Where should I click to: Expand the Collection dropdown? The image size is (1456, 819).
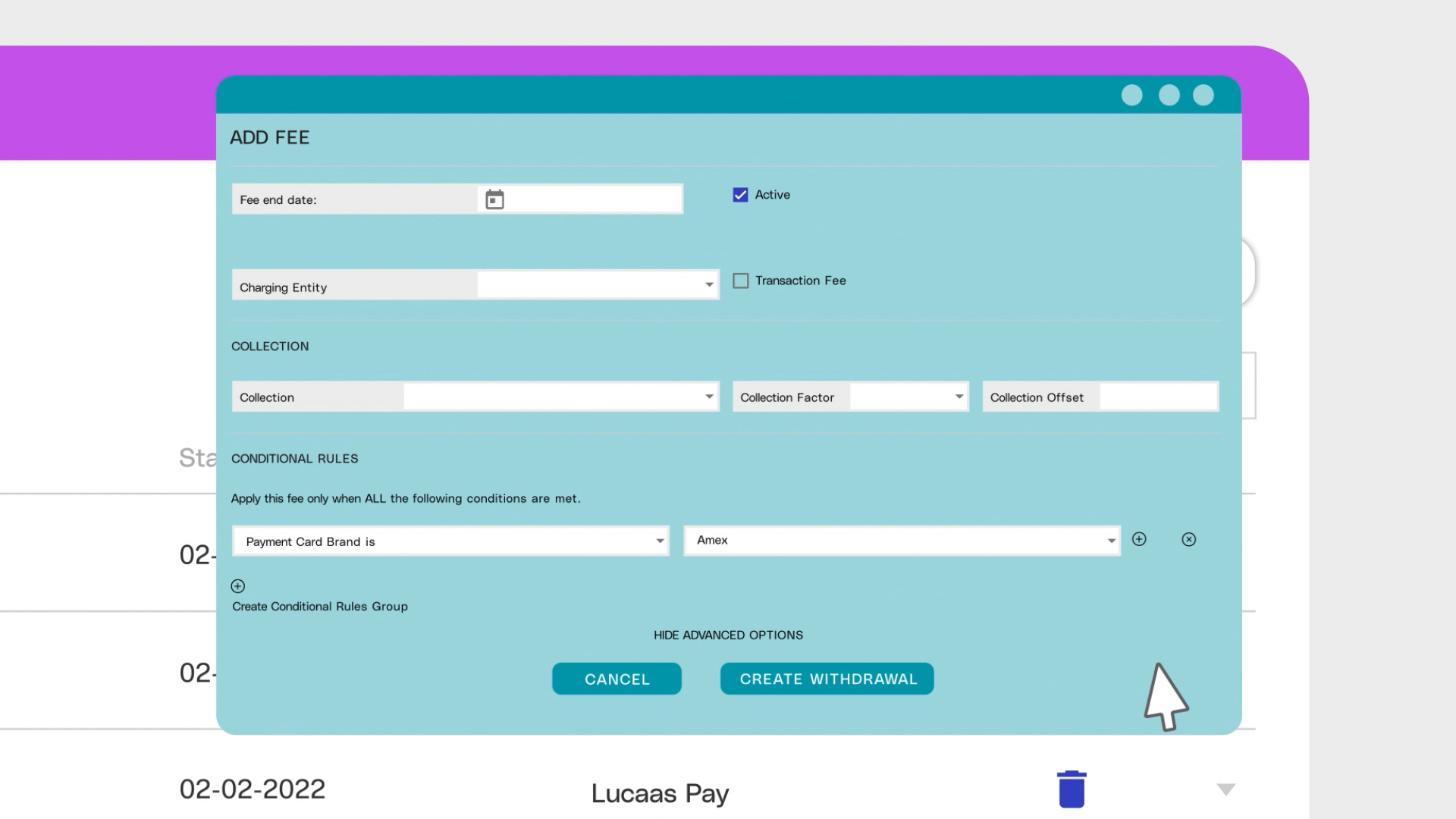tap(561, 397)
